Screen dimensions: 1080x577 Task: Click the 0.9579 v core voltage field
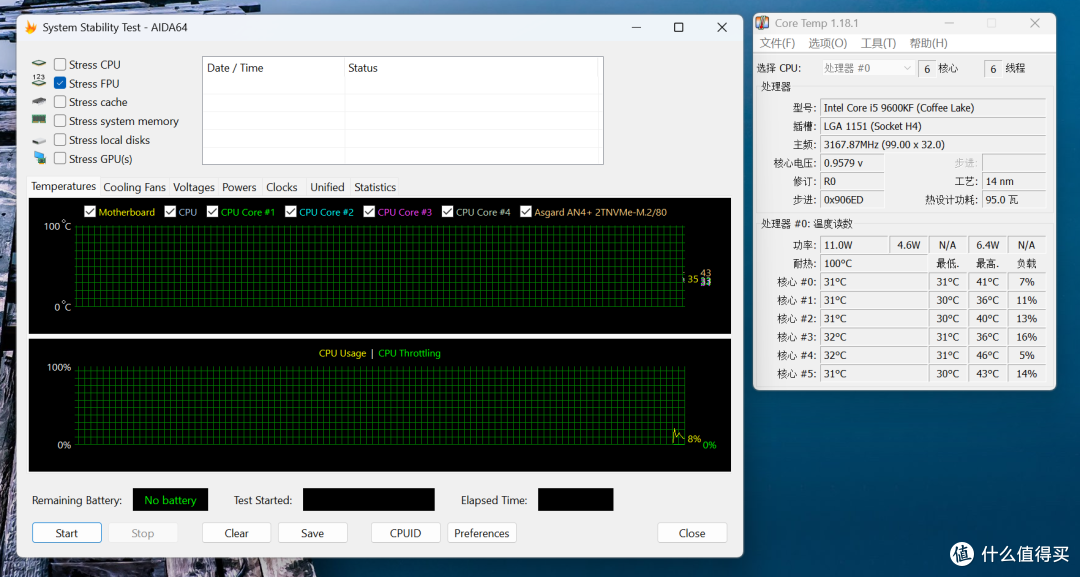(x=852, y=163)
